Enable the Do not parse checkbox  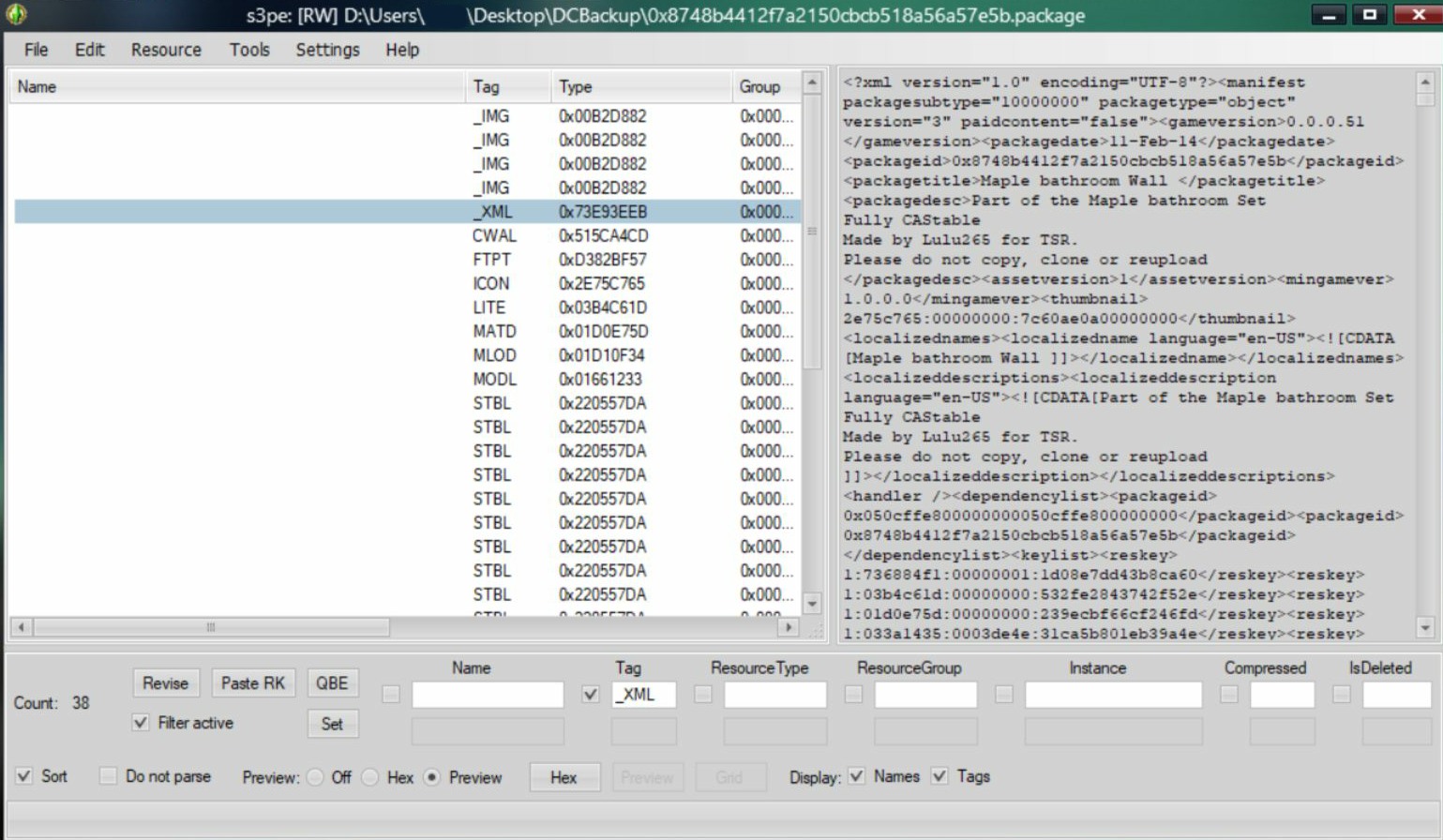coord(108,776)
